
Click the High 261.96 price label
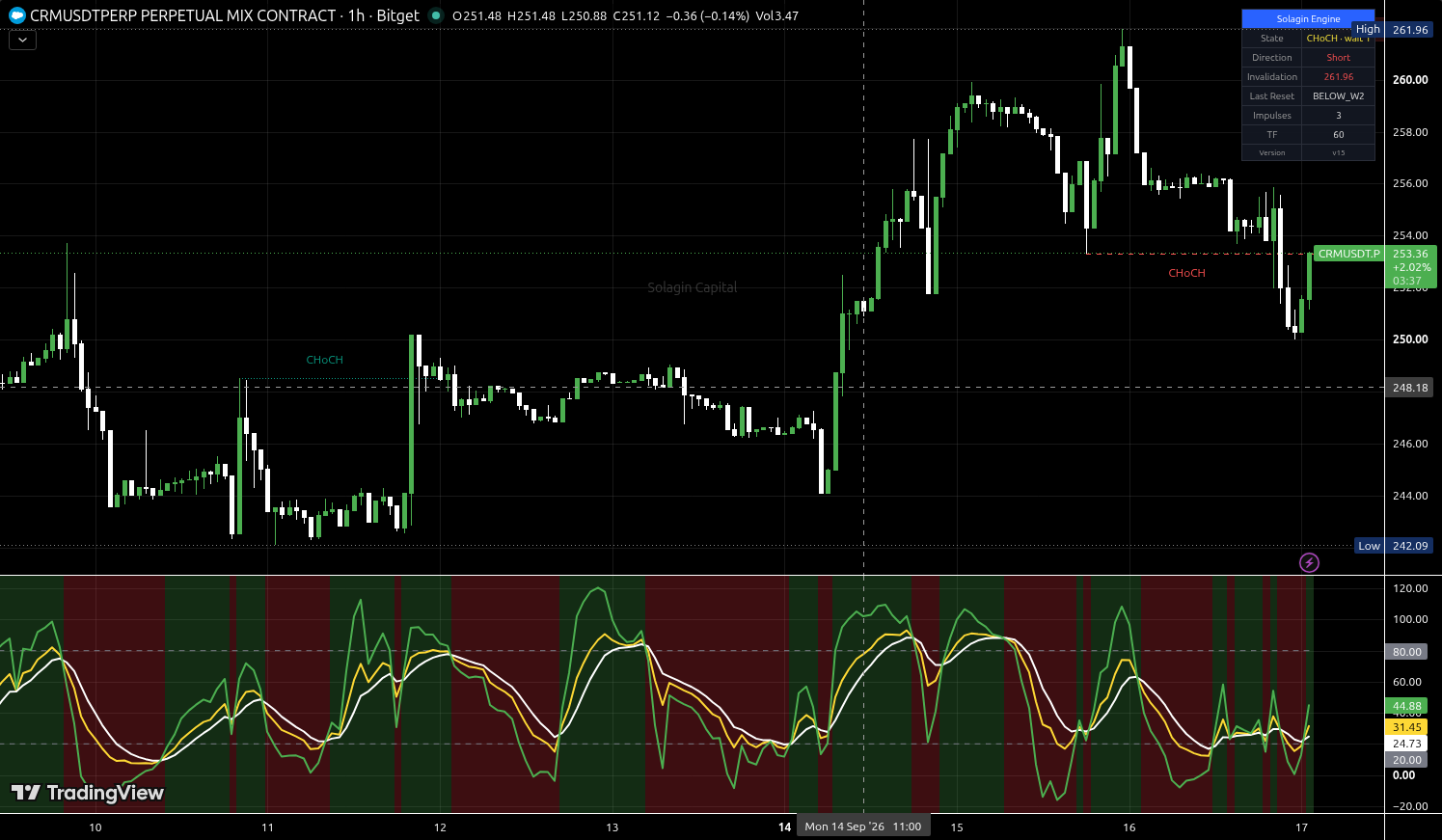[x=1394, y=30]
